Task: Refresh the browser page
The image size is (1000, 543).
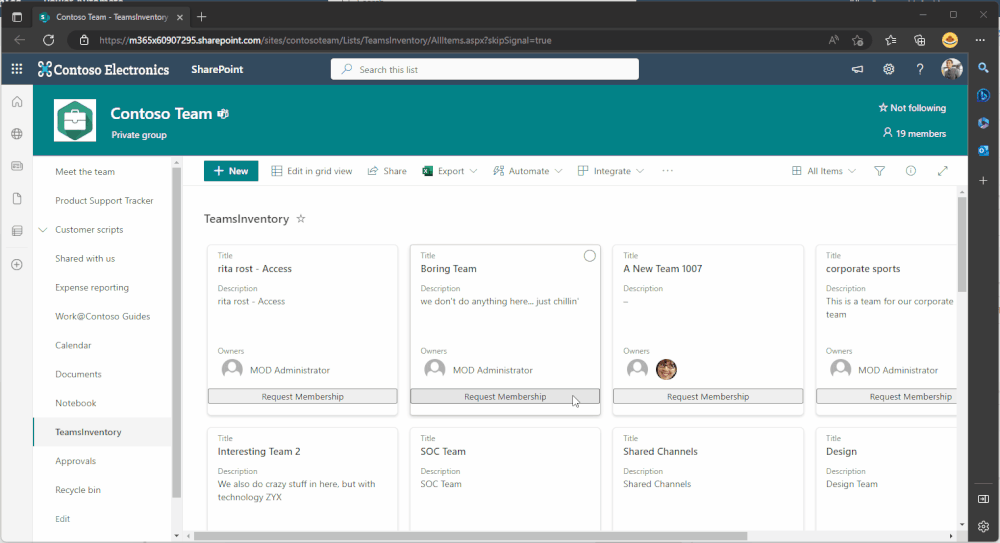Action: point(48,40)
